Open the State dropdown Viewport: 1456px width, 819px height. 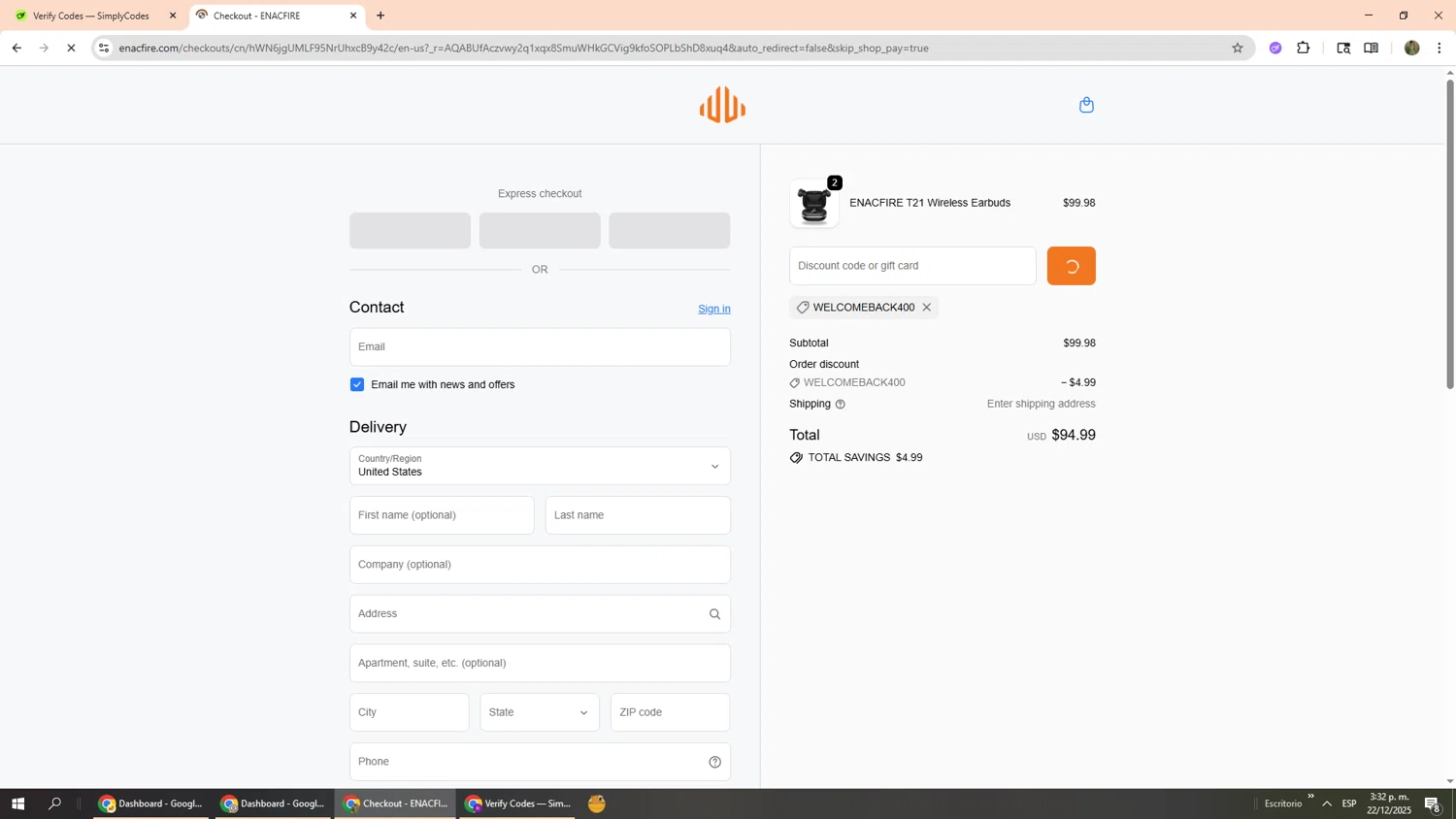pyautogui.click(x=540, y=713)
